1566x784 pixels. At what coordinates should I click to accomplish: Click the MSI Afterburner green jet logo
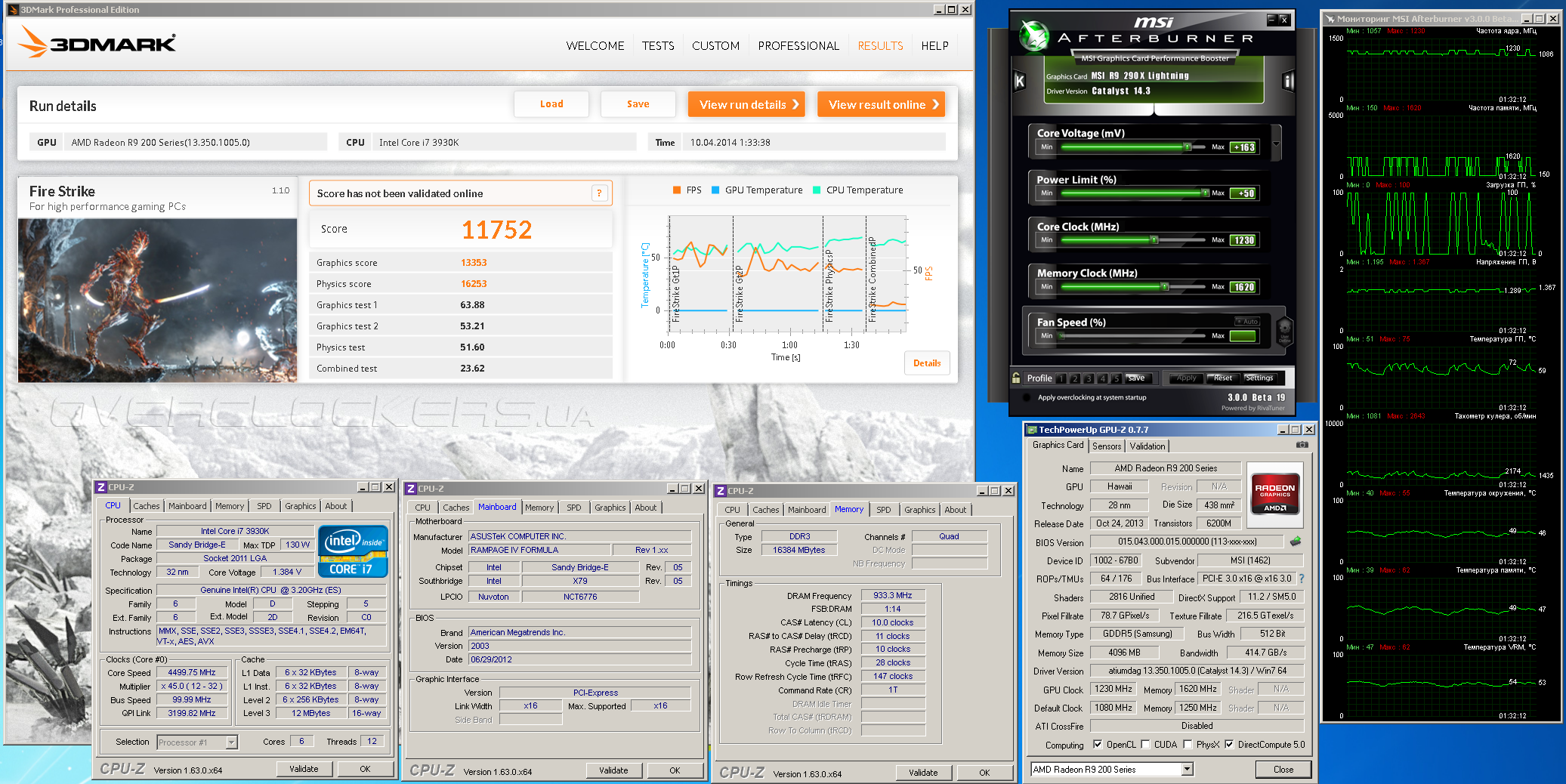1033,35
